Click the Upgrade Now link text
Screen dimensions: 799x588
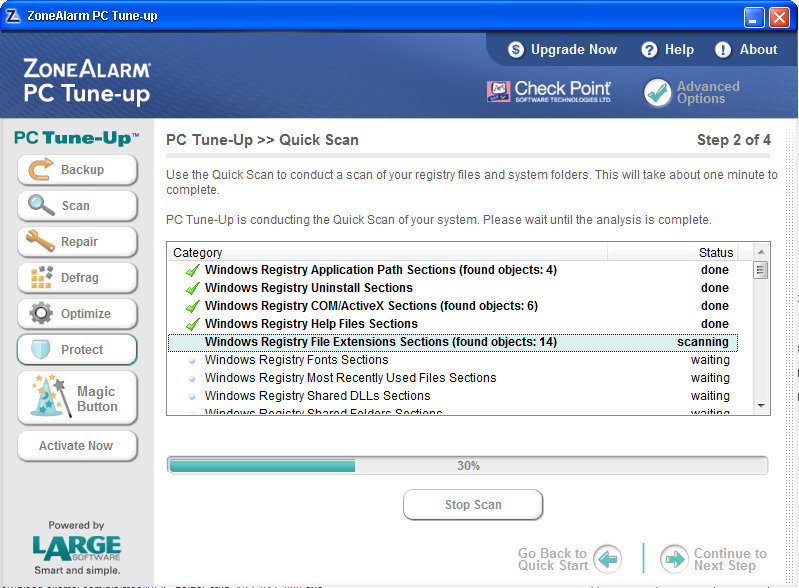574,49
